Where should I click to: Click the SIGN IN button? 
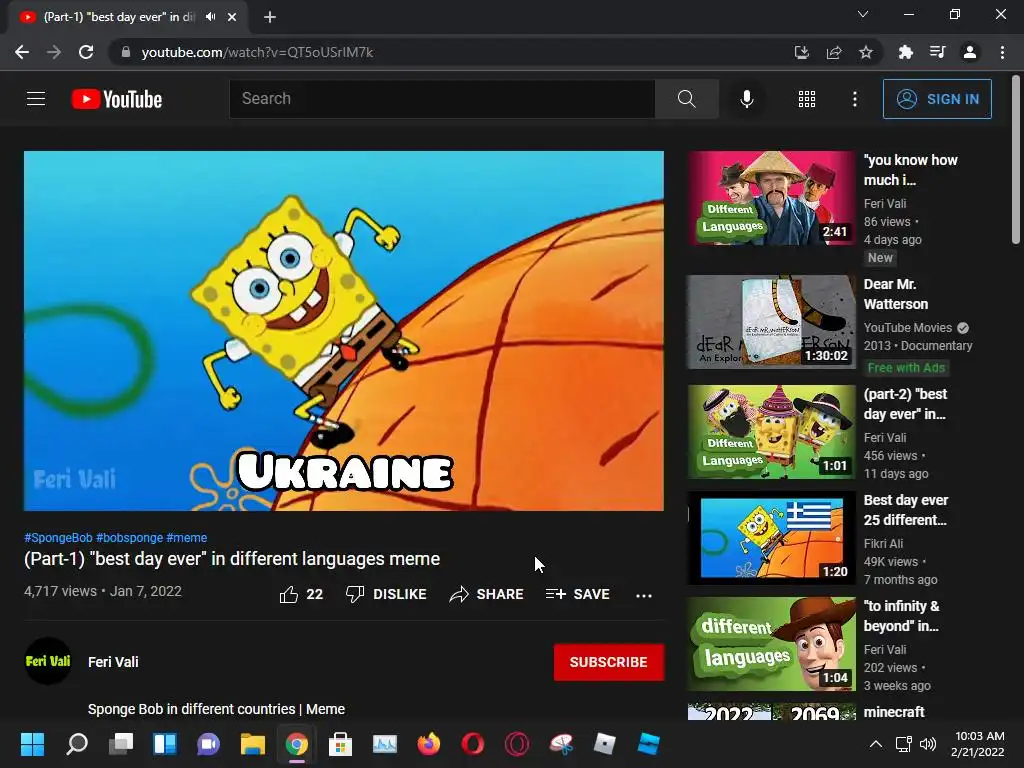tap(937, 99)
